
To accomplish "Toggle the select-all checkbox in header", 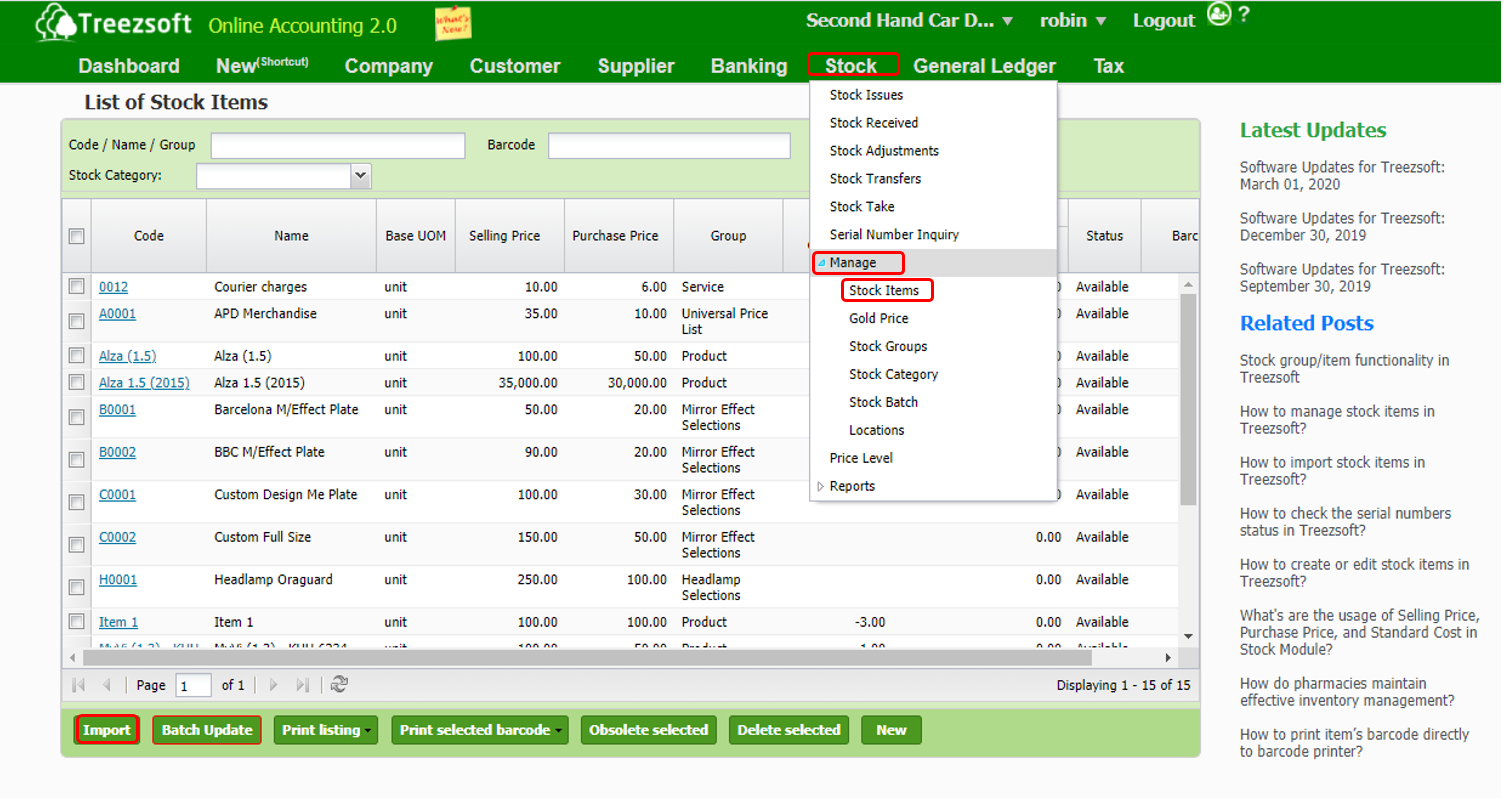I will pyautogui.click(x=76, y=237).
